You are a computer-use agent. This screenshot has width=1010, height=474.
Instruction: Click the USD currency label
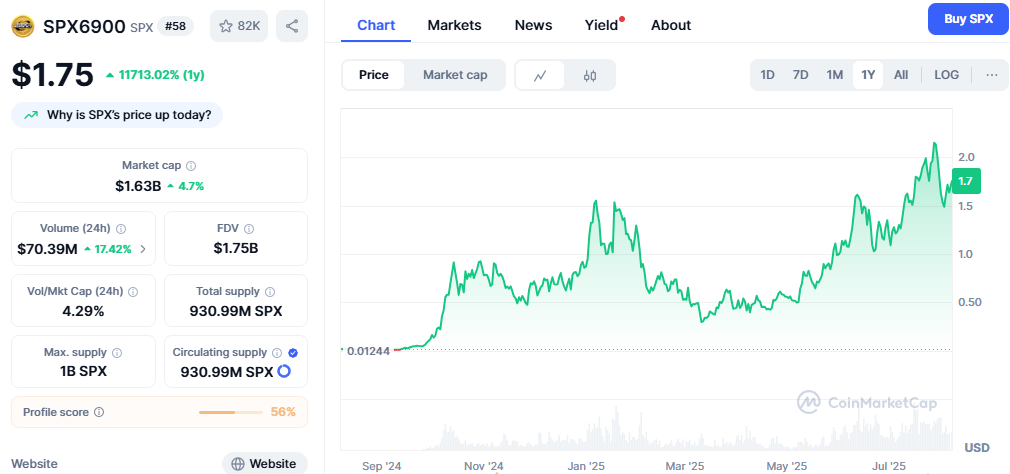(x=977, y=447)
